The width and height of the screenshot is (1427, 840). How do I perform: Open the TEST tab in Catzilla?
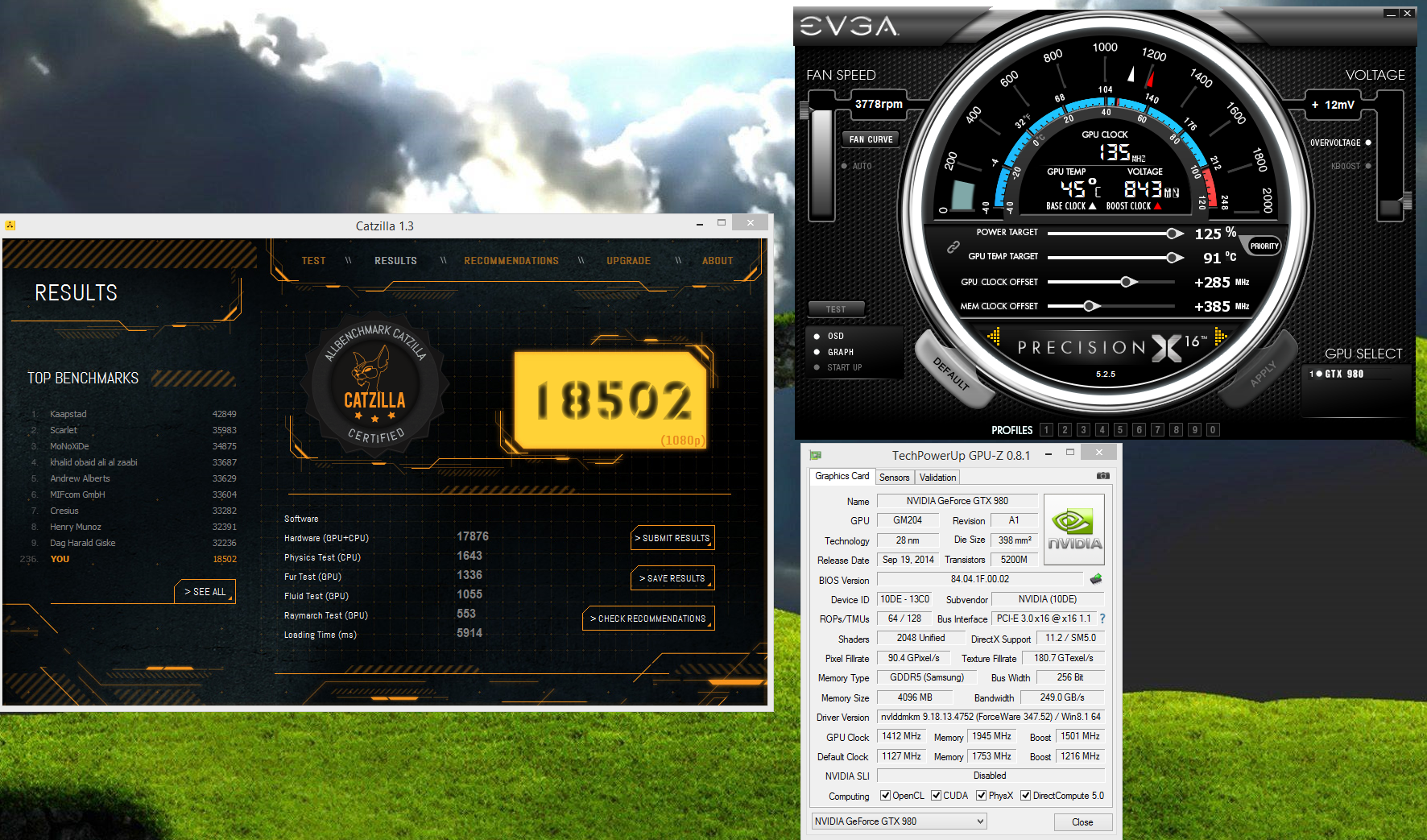(313, 261)
